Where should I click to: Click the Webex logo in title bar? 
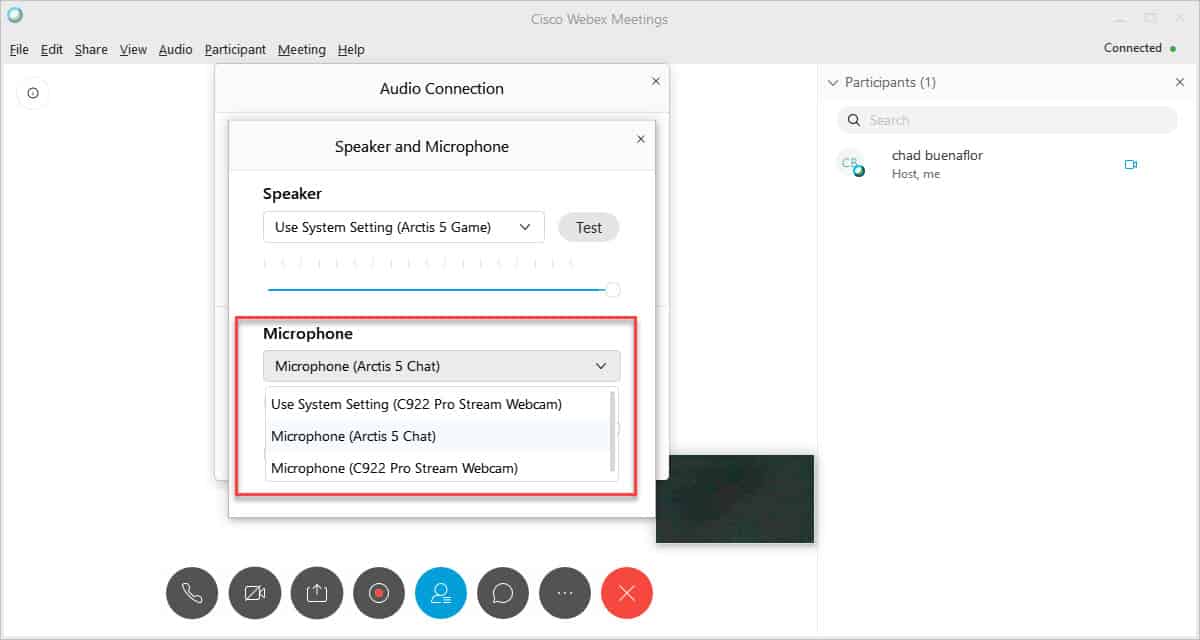pyautogui.click(x=15, y=16)
